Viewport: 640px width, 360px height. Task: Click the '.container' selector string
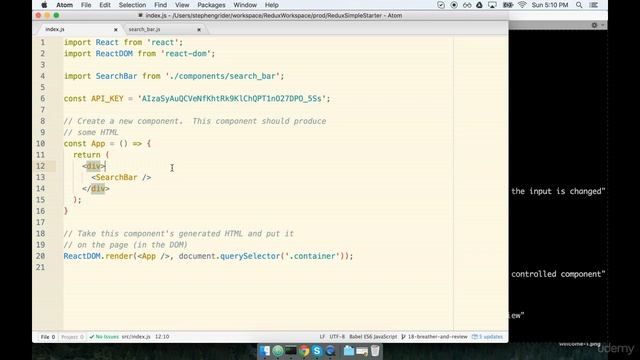coord(312,256)
